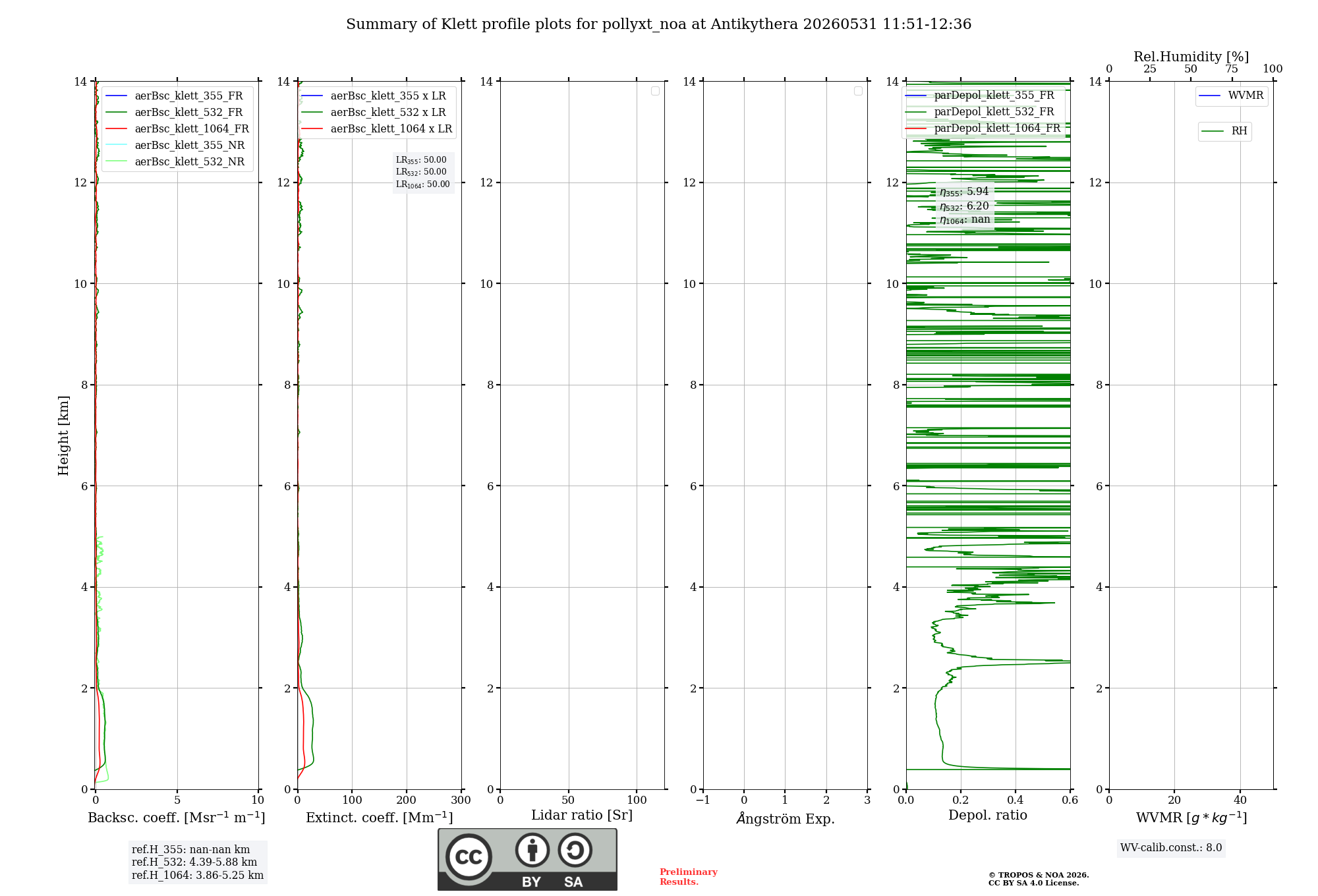
Task: Click the aerBsc_klett_355_NR legend entry
Action: [175, 146]
